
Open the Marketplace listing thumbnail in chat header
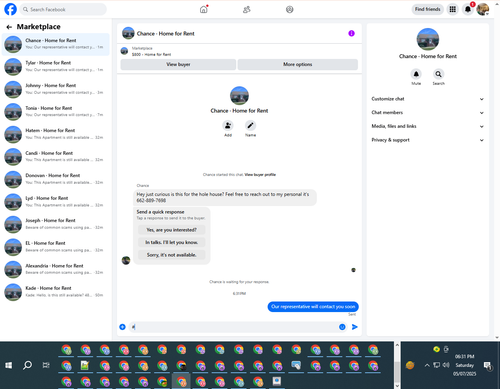point(124,51)
